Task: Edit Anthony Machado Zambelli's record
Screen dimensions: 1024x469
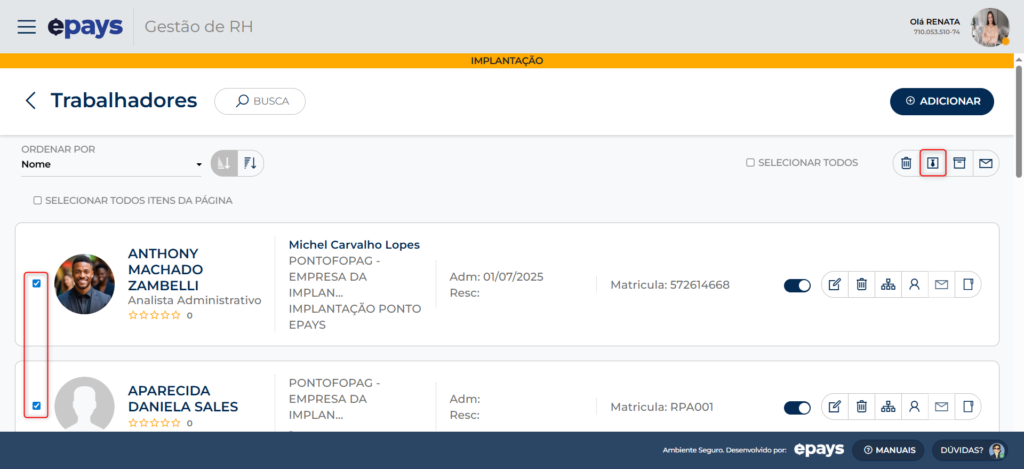Action: [x=834, y=285]
